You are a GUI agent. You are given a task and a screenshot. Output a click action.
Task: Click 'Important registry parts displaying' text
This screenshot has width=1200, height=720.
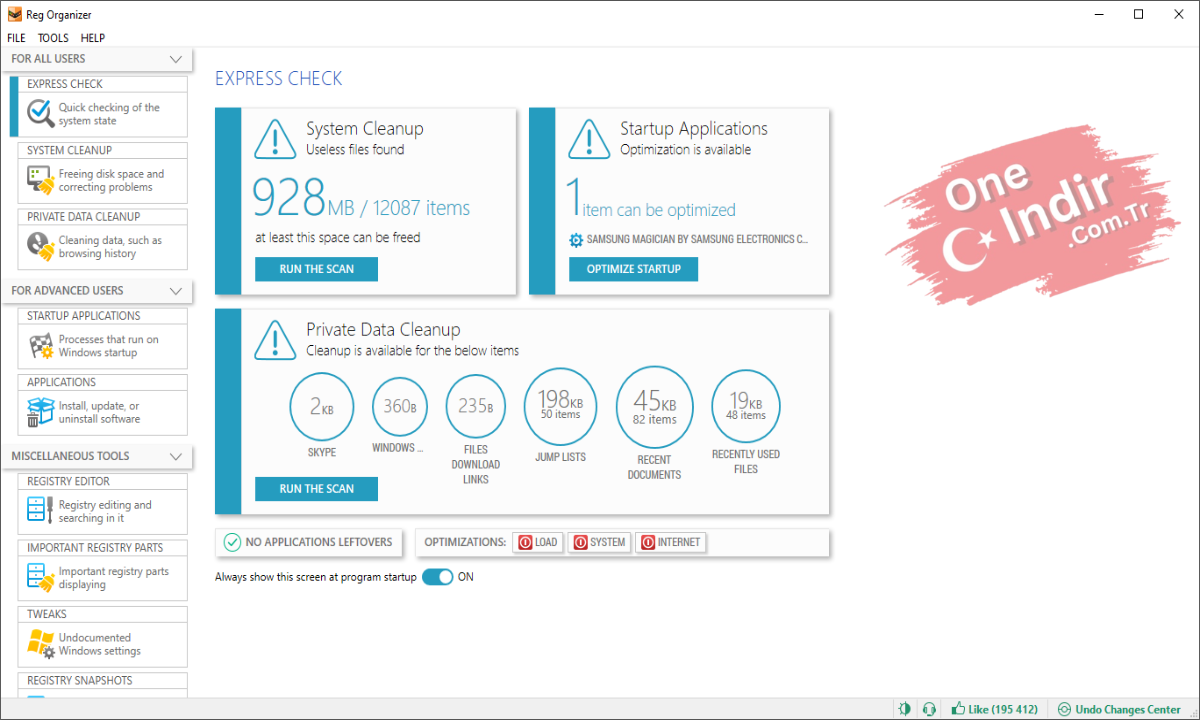click(113, 577)
